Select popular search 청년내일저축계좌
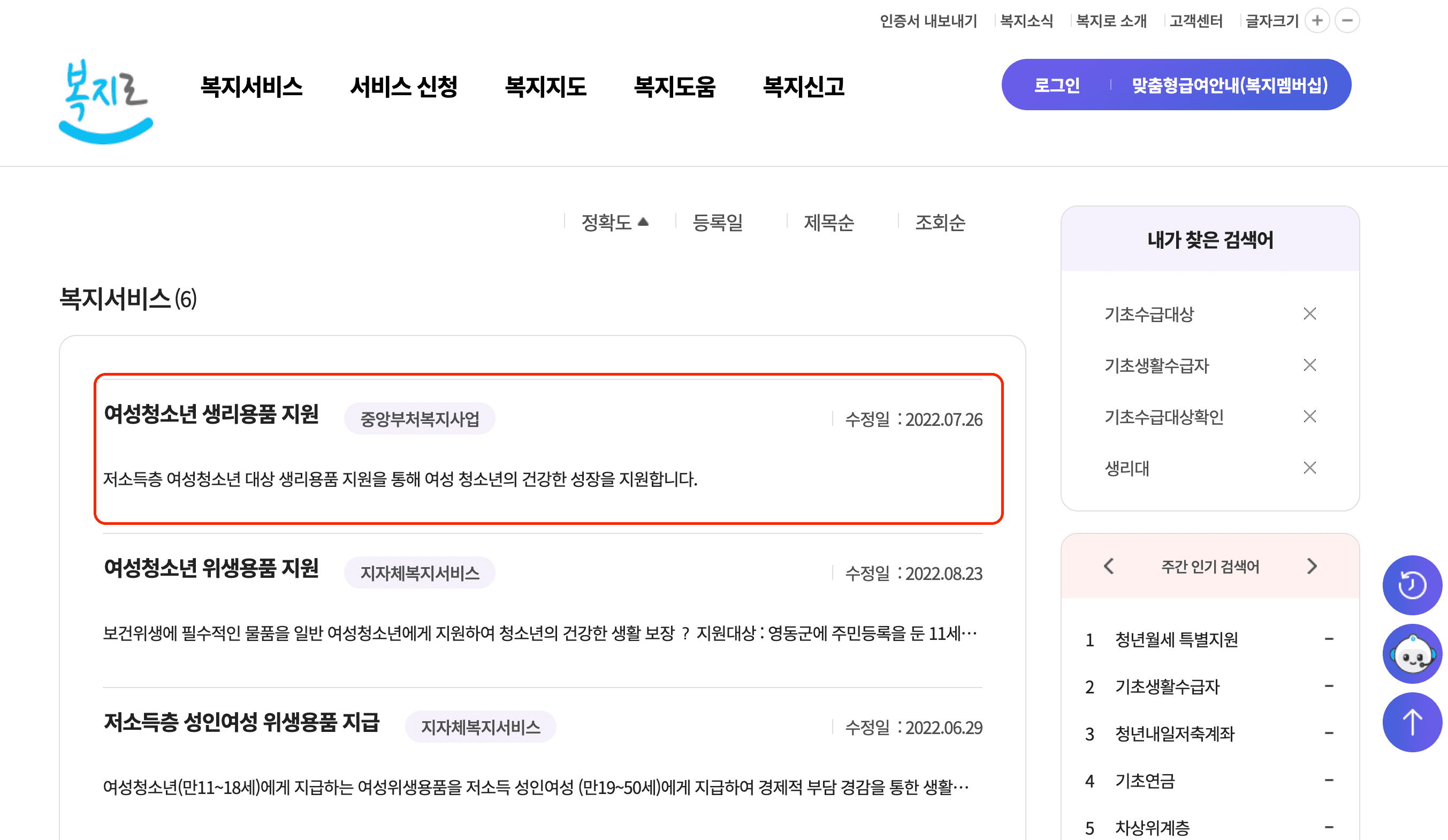 pyautogui.click(x=1175, y=734)
